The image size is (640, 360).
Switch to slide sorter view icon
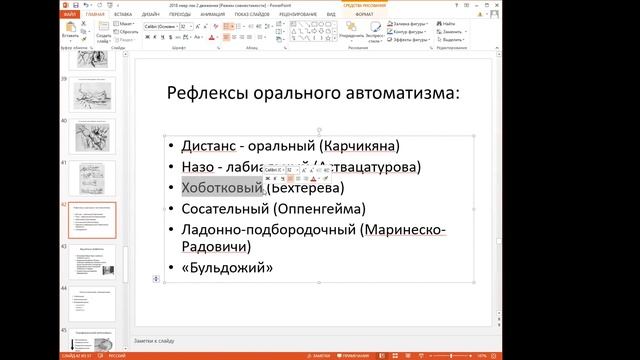[x=395, y=356]
